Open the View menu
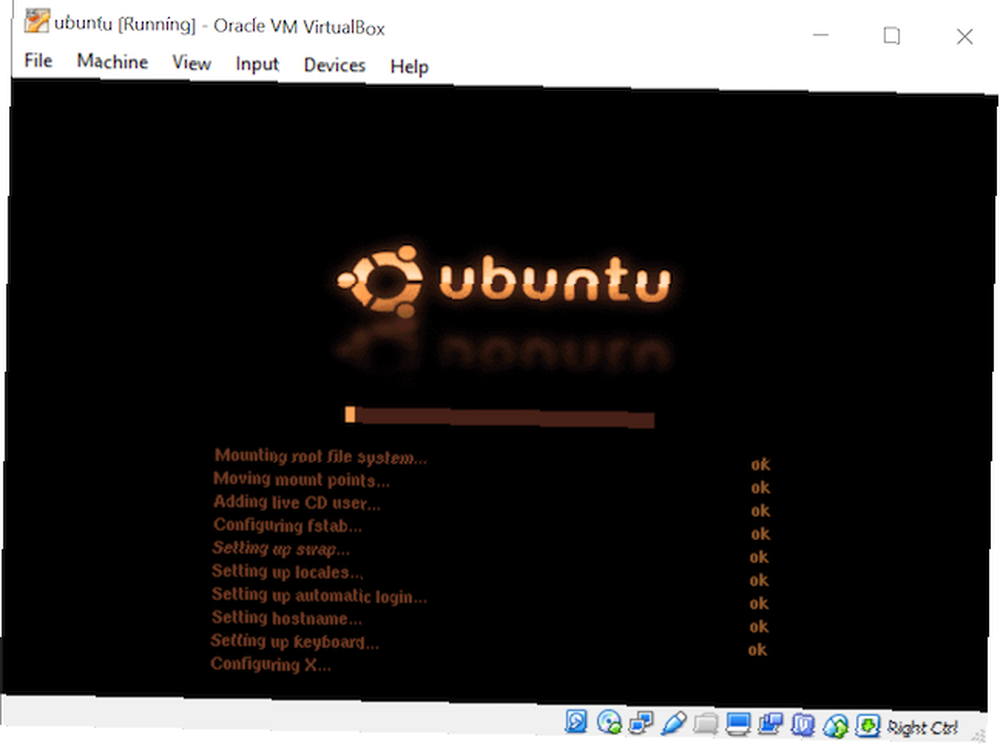 191,63
